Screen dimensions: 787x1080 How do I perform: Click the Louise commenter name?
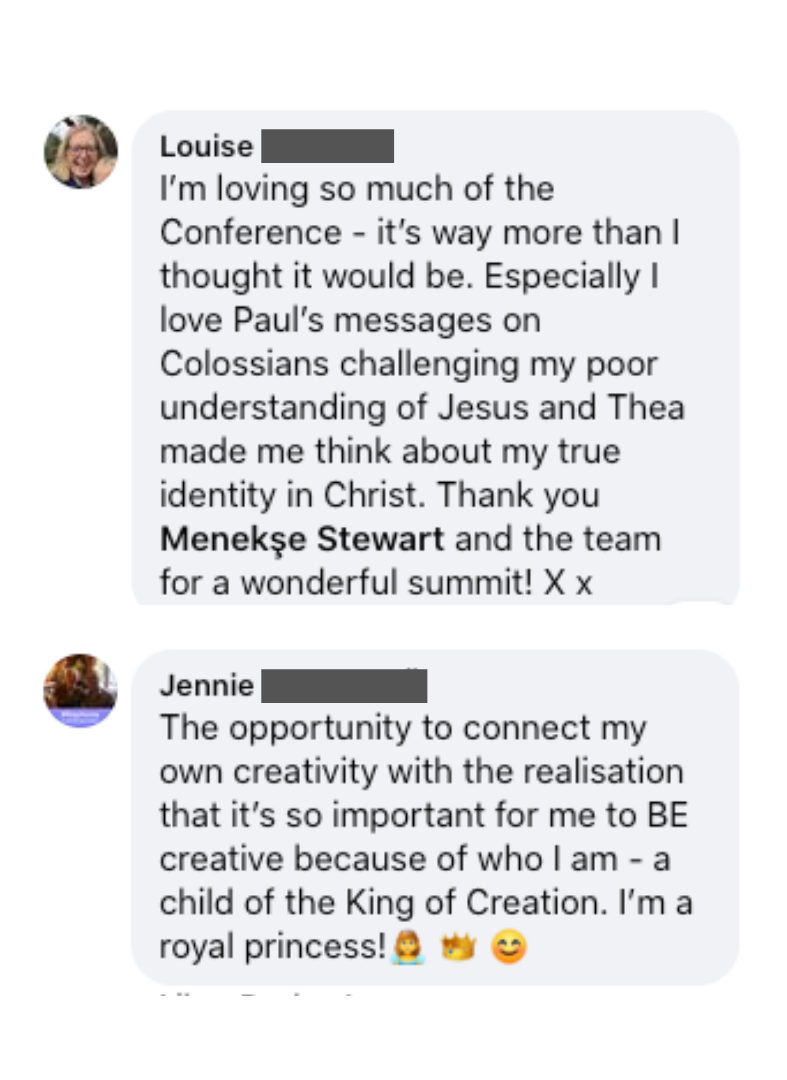(x=206, y=147)
